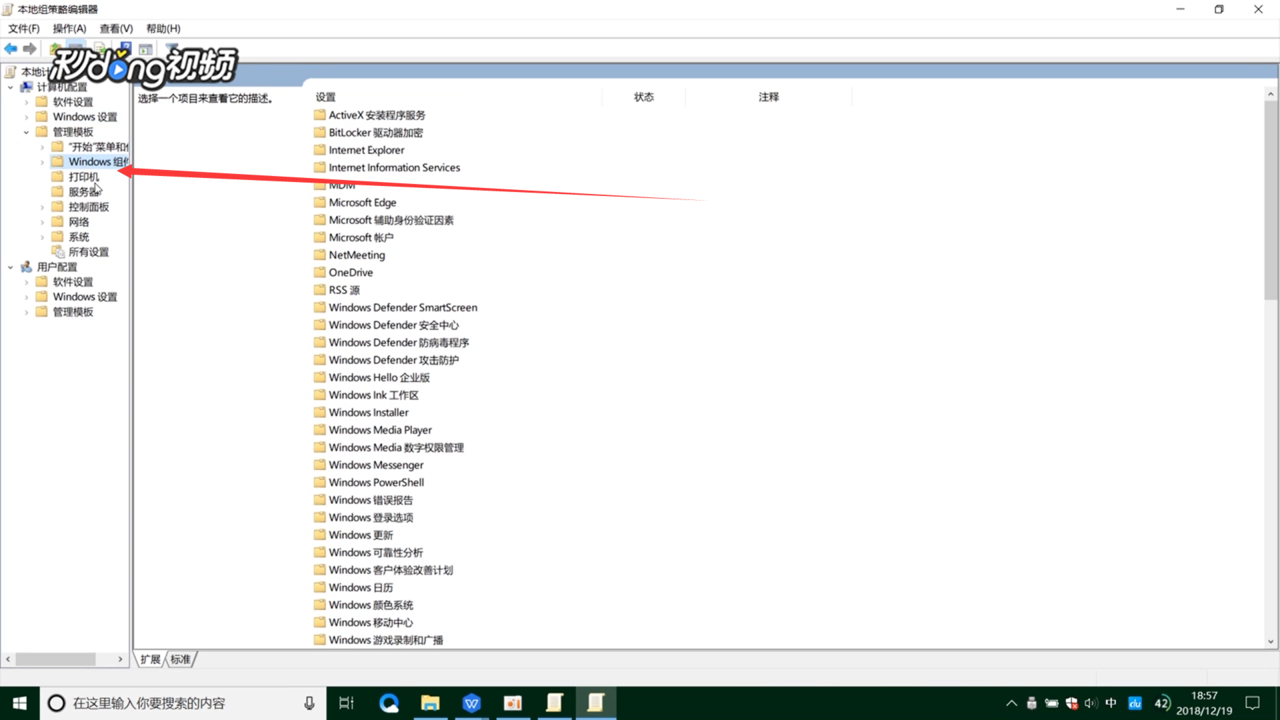Click the list's vertical scrollbar up arrow
Image resolution: width=1280 pixels, height=720 pixels.
click(1272, 92)
